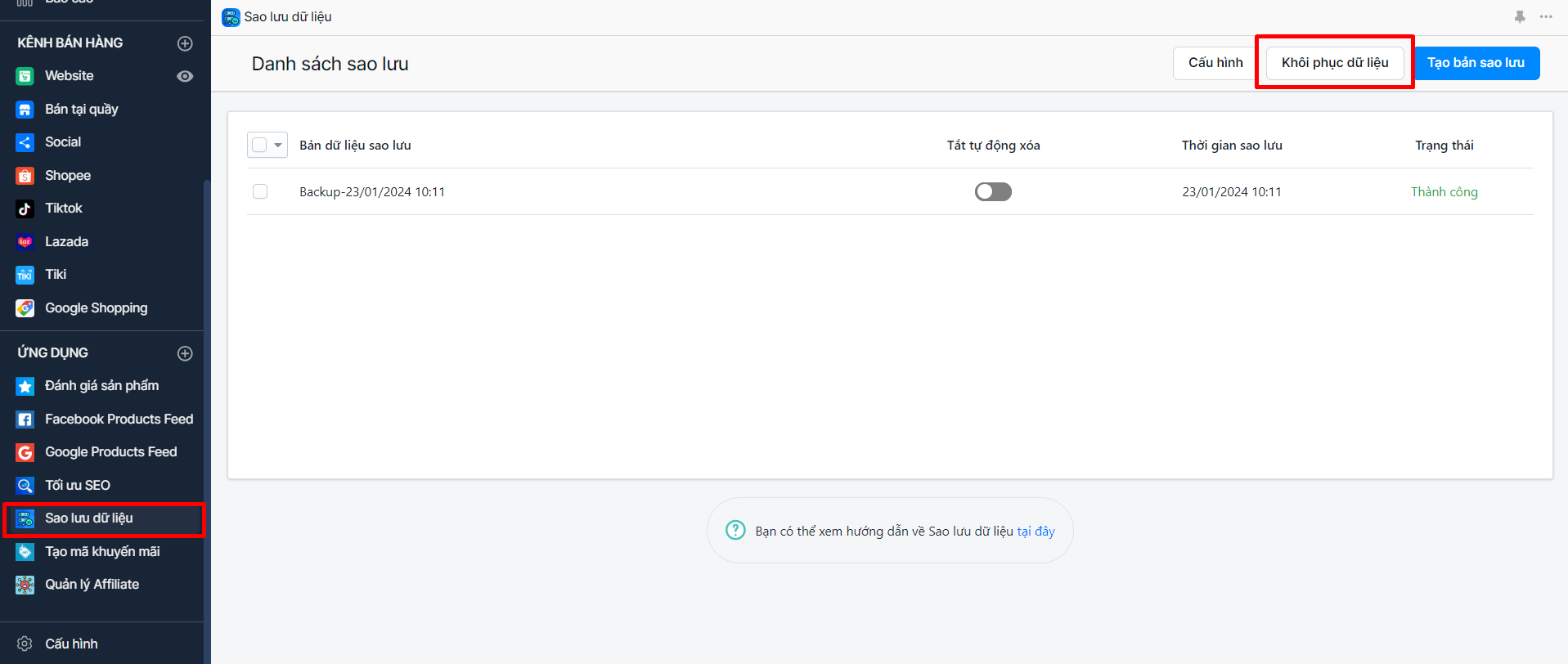This screenshot has width=1568, height=664.
Task: Click the Bán tại quầy store icon
Action: click(25, 110)
